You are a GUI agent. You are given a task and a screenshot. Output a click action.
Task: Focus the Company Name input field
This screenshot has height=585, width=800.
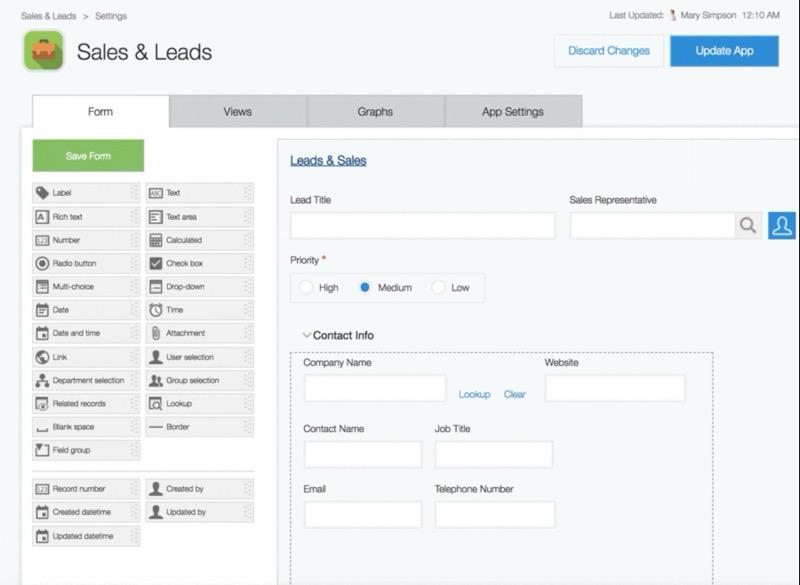[375, 389]
